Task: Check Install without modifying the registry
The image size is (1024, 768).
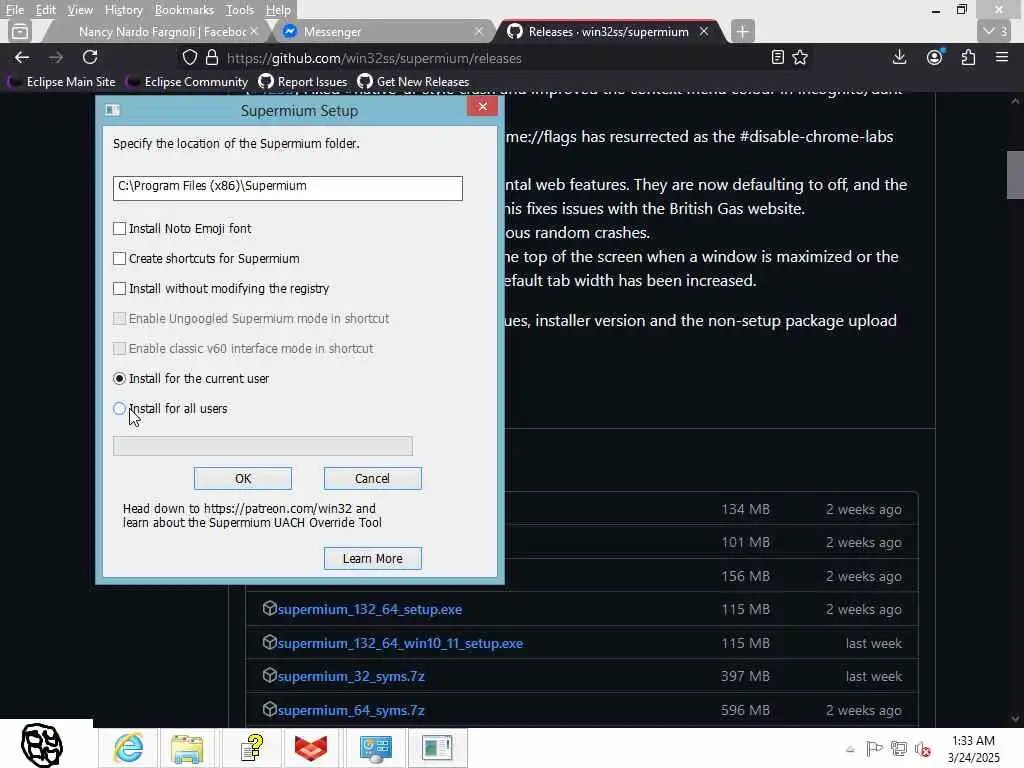Action: click(120, 289)
